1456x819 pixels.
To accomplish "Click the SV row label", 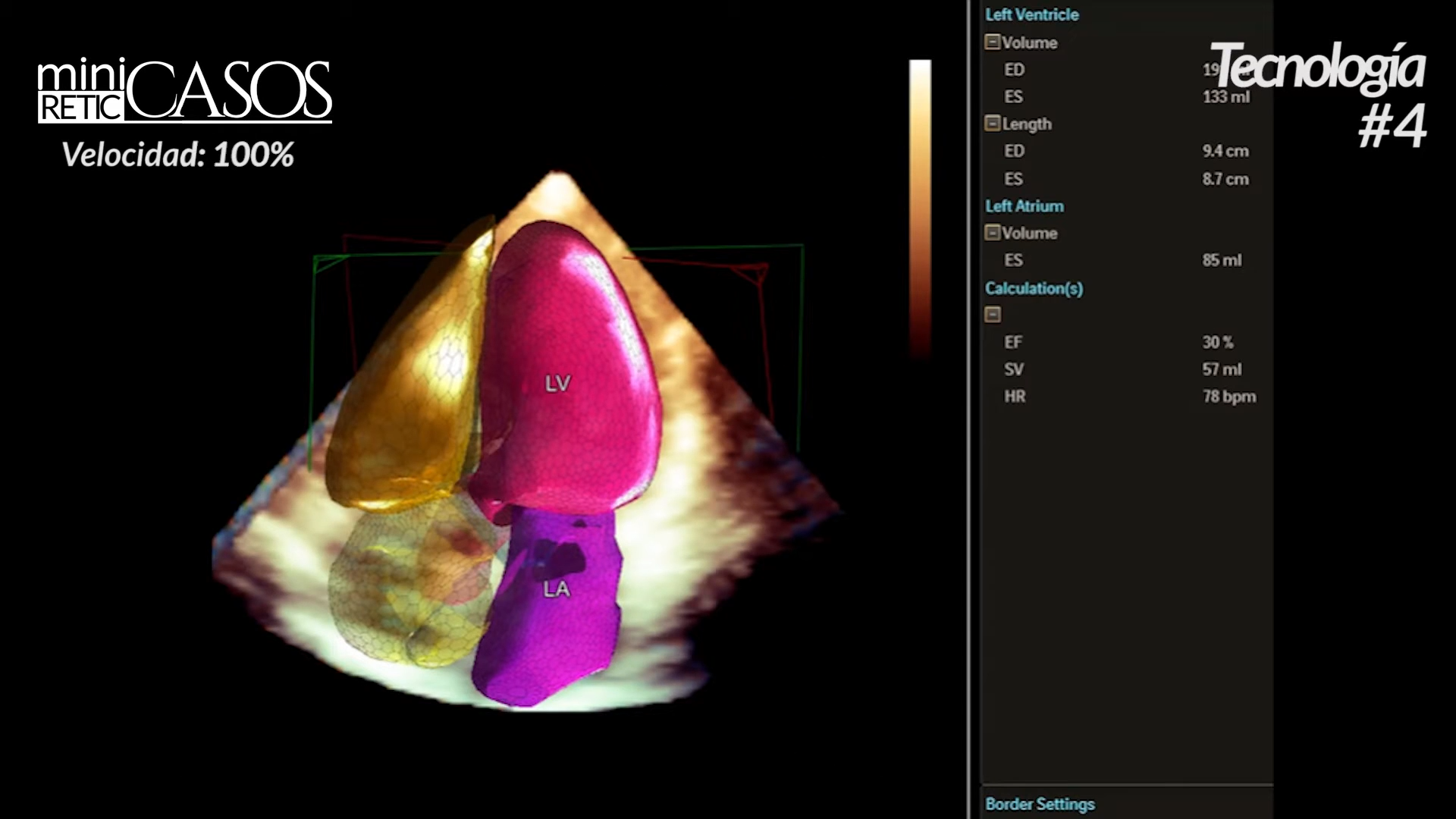I will tap(1014, 369).
